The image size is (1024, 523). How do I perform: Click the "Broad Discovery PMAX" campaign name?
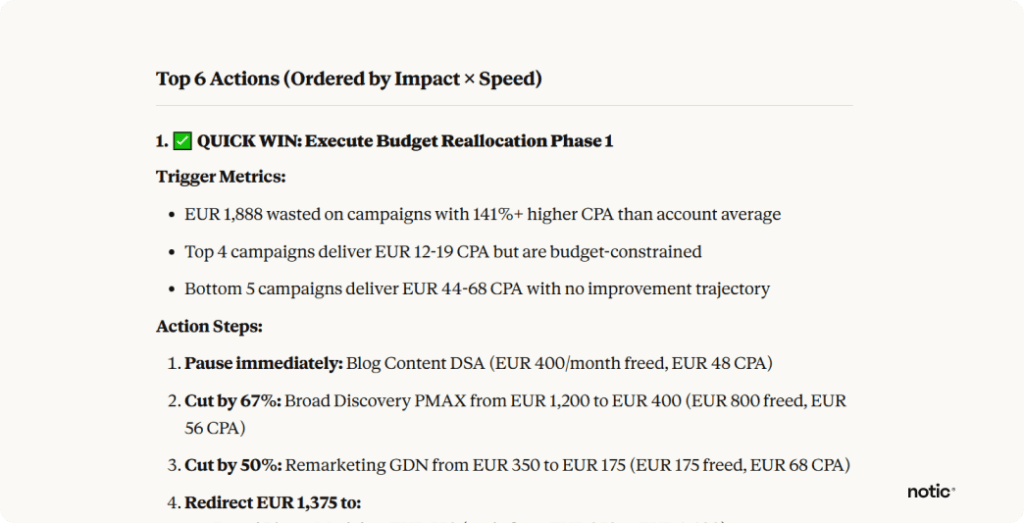(x=367, y=401)
